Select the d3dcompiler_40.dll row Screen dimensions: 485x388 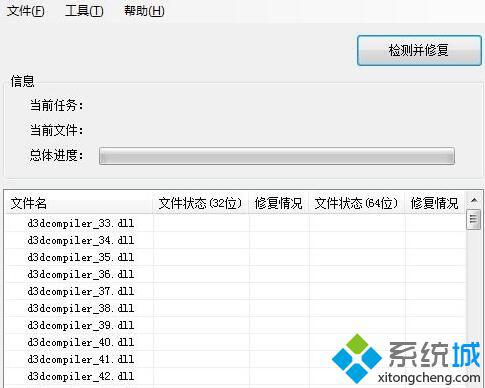point(235,342)
